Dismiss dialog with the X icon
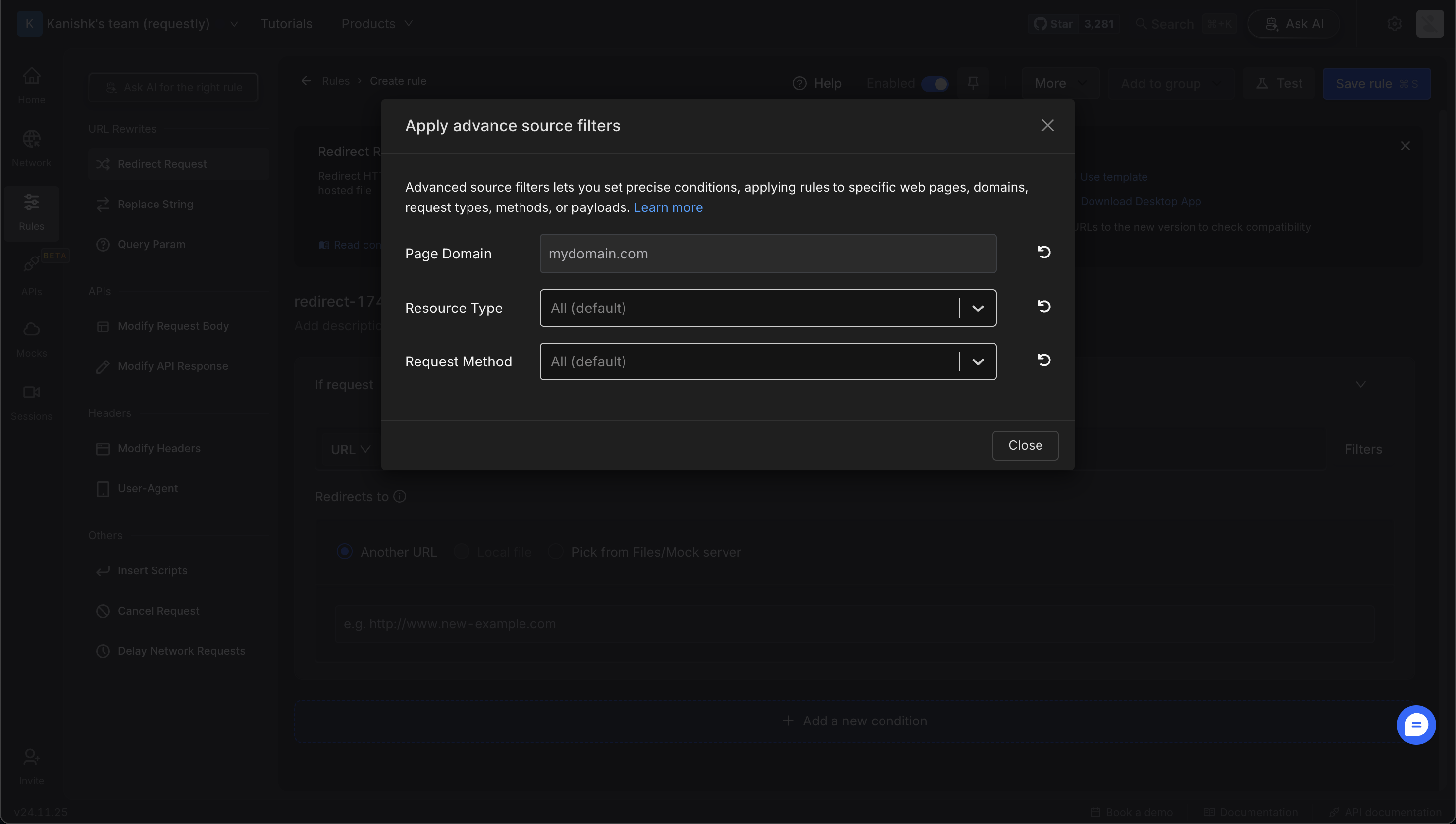This screenshot has width=1456, height=824. pyautogui.click(x=1047, y=126)
